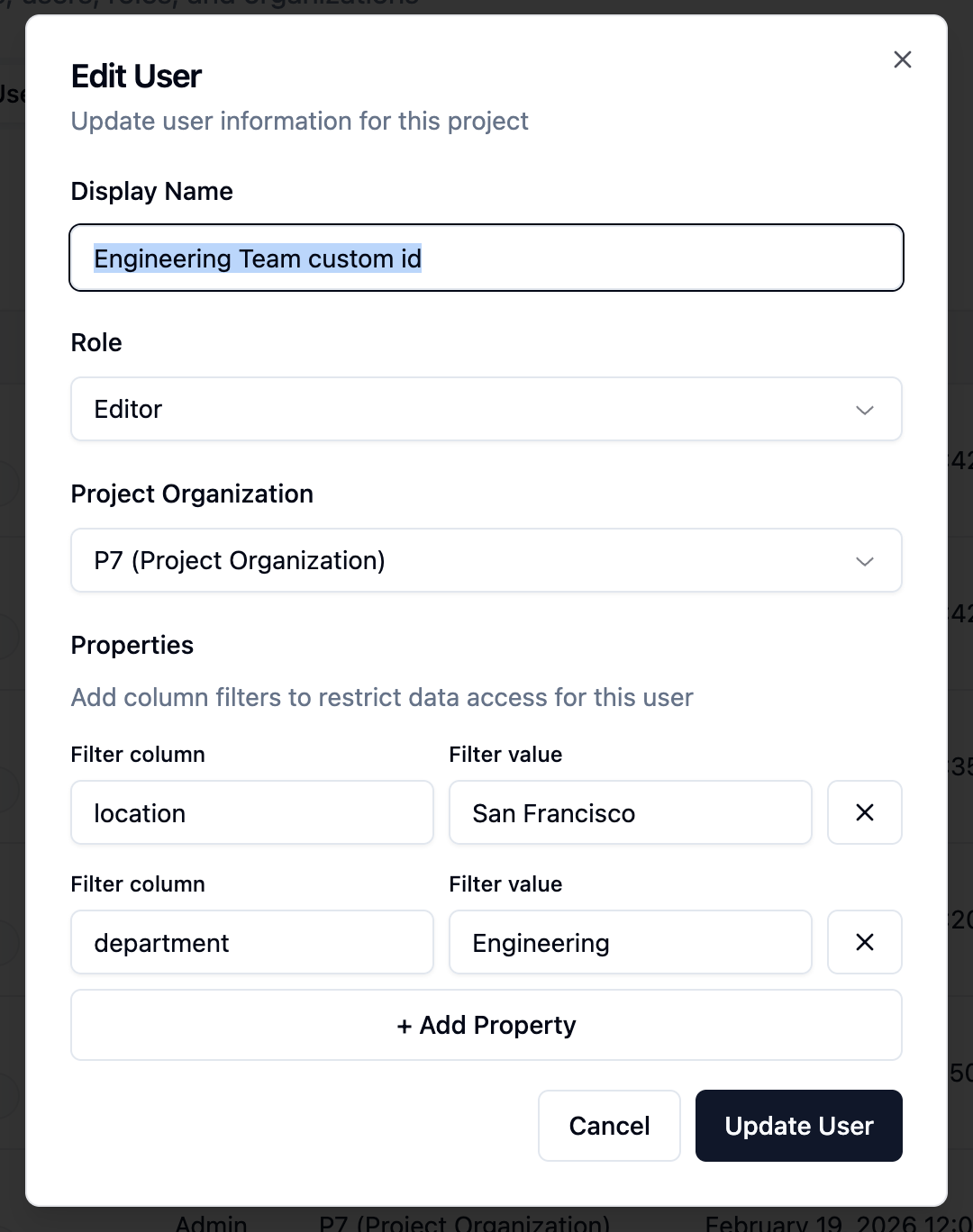Select the department filter column field
Viewport: 973px width, 1232px height.
(x=251, y=942)
